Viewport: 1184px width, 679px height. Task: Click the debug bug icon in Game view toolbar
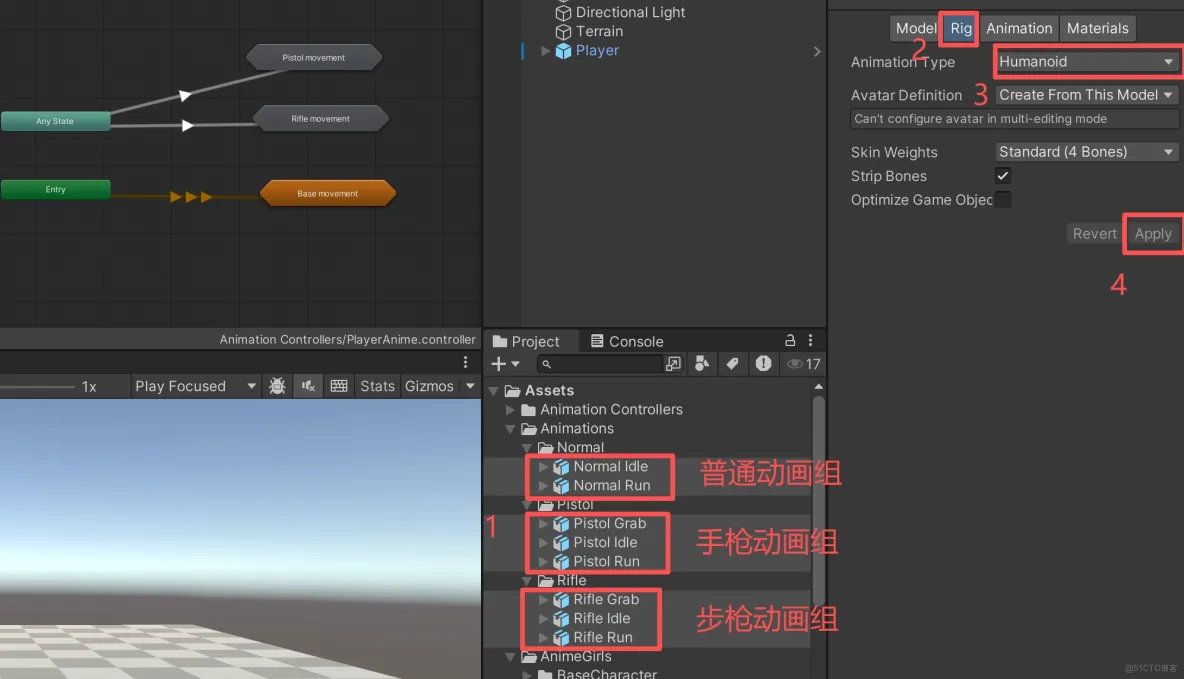click(277, 385)
